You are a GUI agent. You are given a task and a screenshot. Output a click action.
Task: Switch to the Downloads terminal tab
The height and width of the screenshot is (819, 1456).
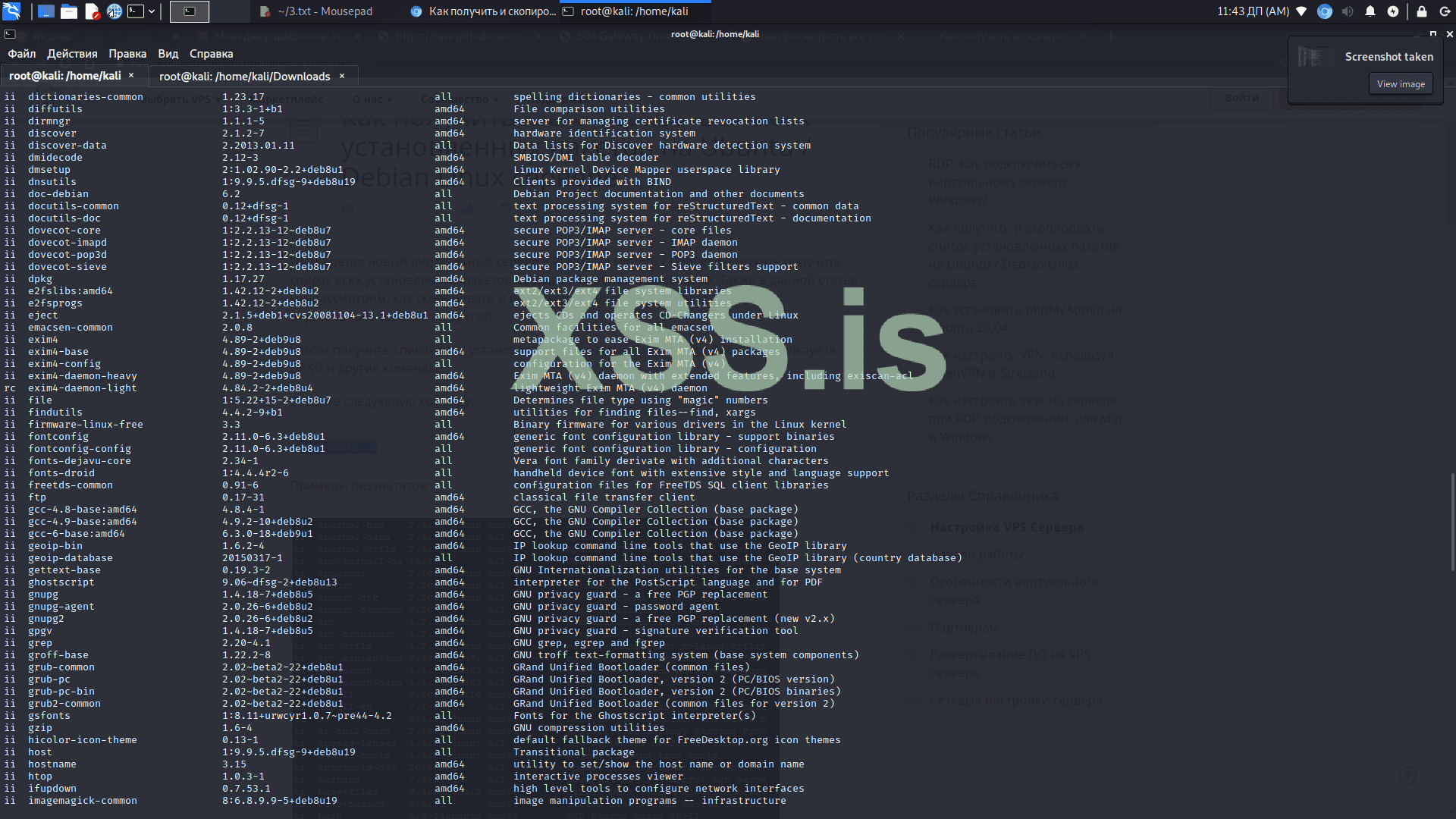pyautogui.click(x=244, y=76)
